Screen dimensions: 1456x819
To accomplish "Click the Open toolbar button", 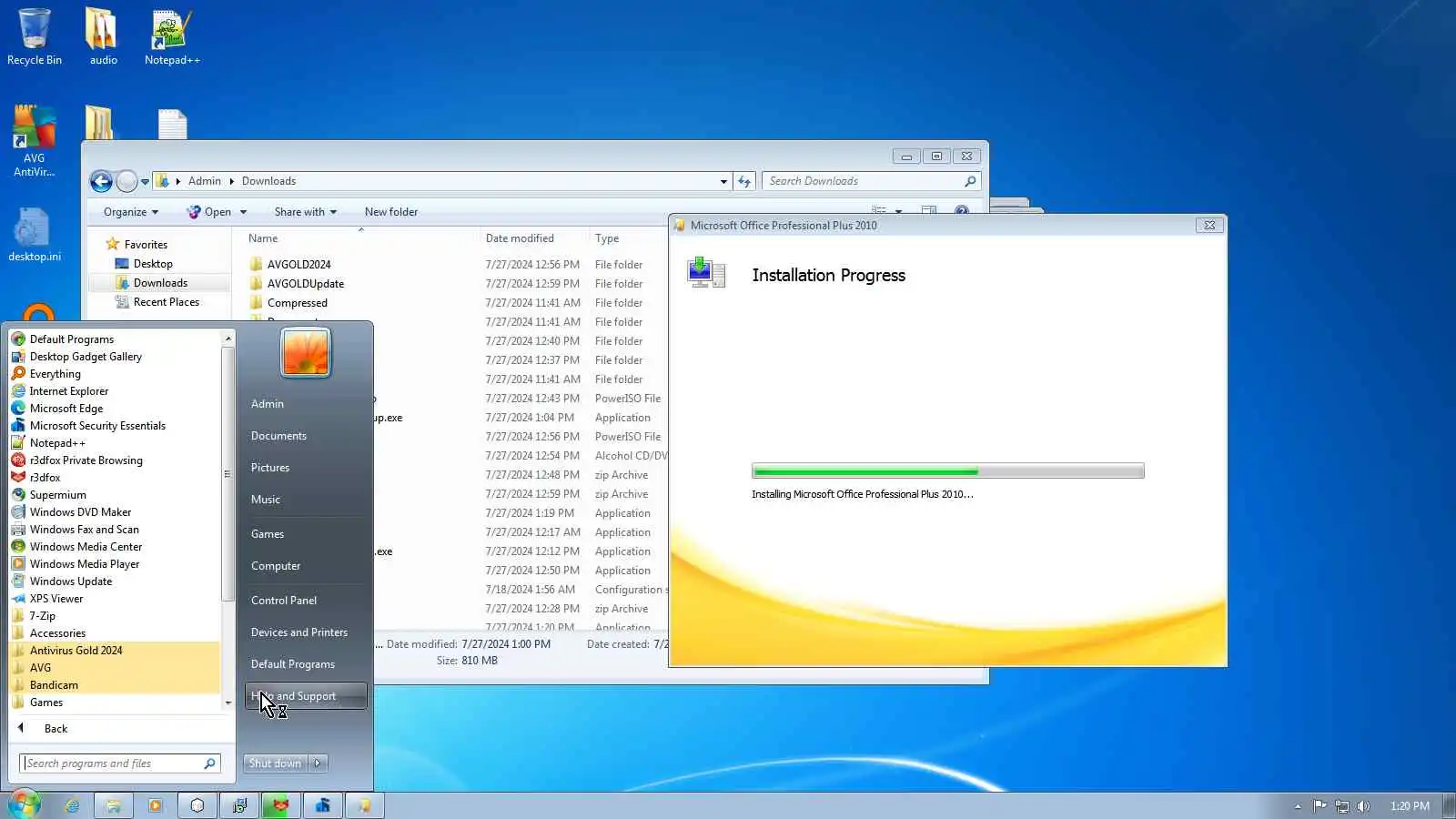I will pos(208,212).
